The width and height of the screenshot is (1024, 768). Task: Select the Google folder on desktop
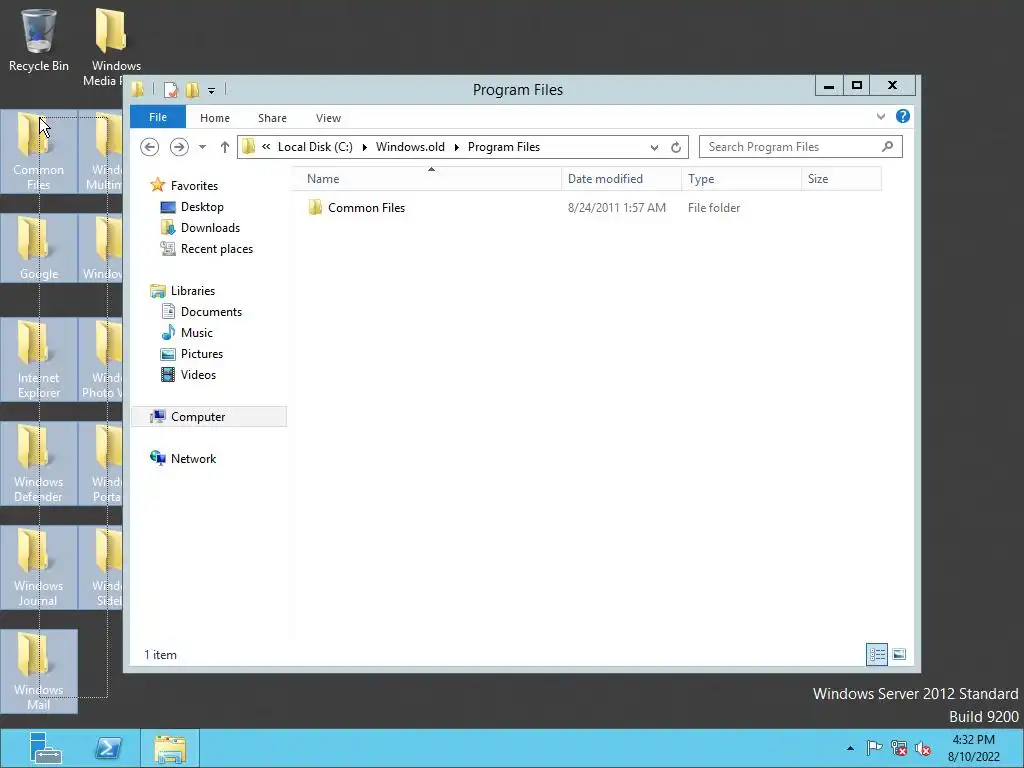[x=39, y=248]
